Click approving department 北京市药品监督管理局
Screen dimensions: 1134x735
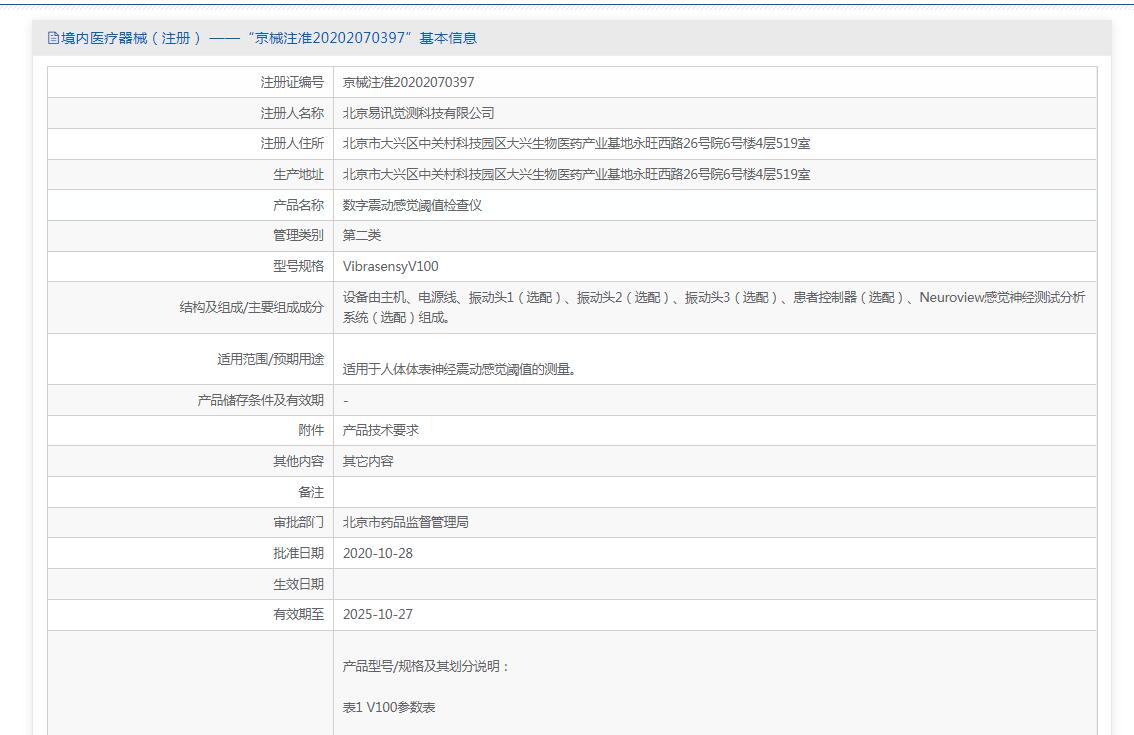pyautogui.click(x=406, y=522)
